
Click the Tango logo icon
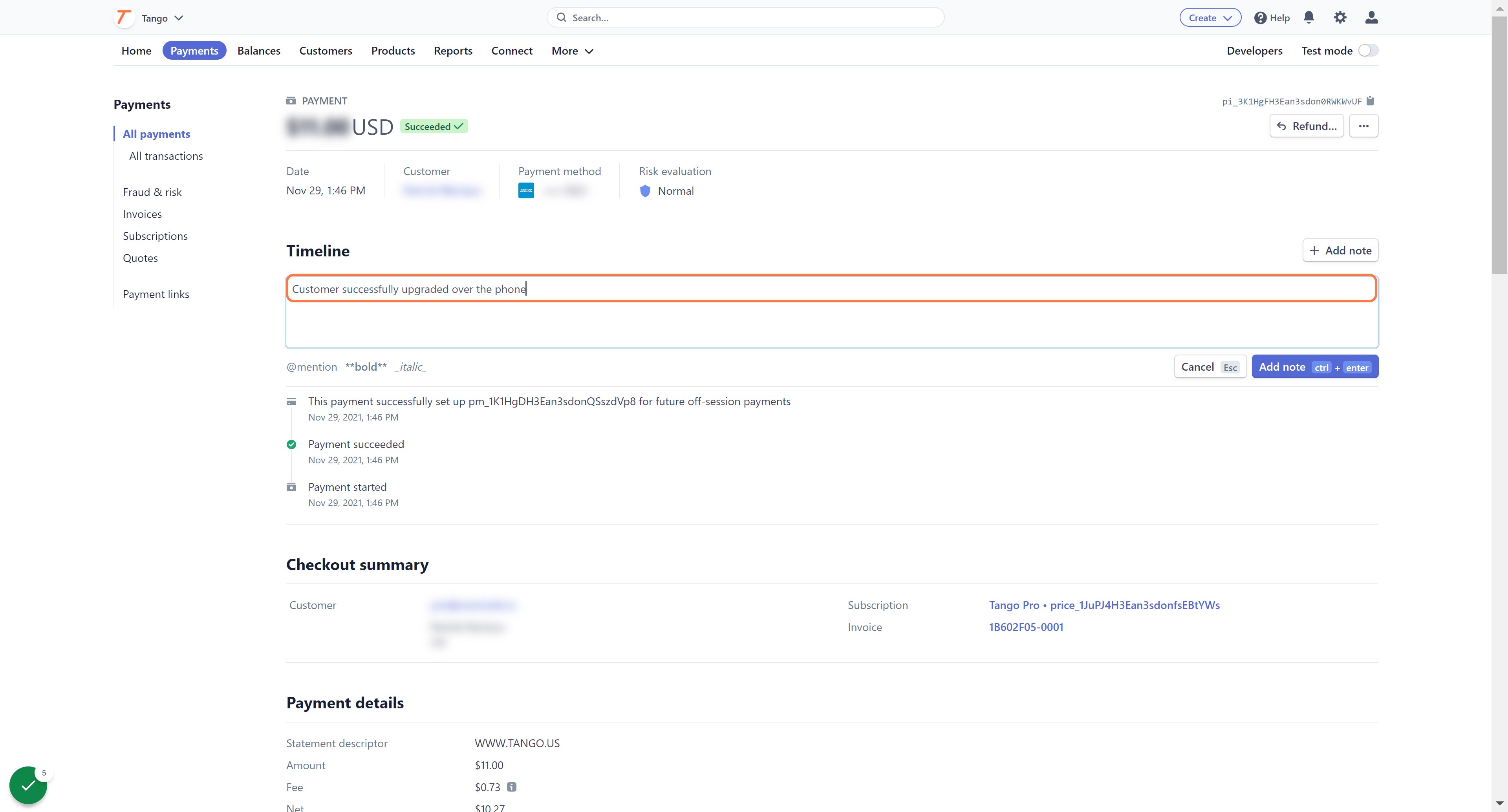tap(124, 18)
